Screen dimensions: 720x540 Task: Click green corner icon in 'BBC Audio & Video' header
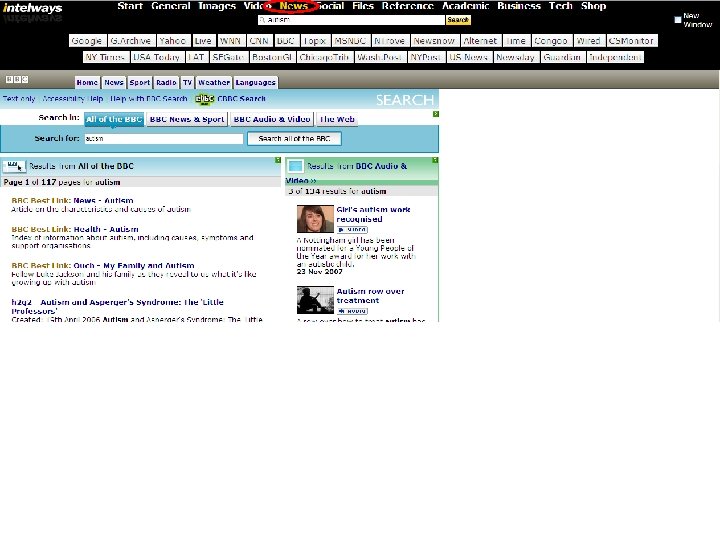pyautogui.click(x=435, y=160)
